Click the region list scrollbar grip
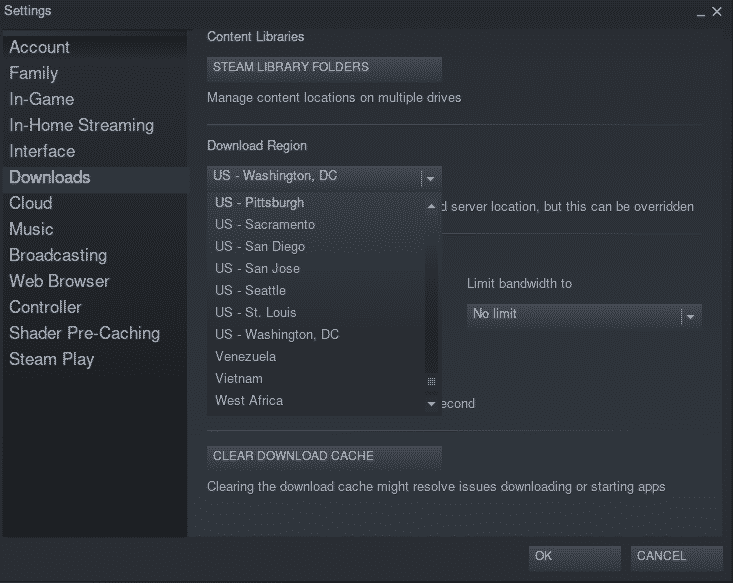 pyautogui.click(x=432, y=381)
